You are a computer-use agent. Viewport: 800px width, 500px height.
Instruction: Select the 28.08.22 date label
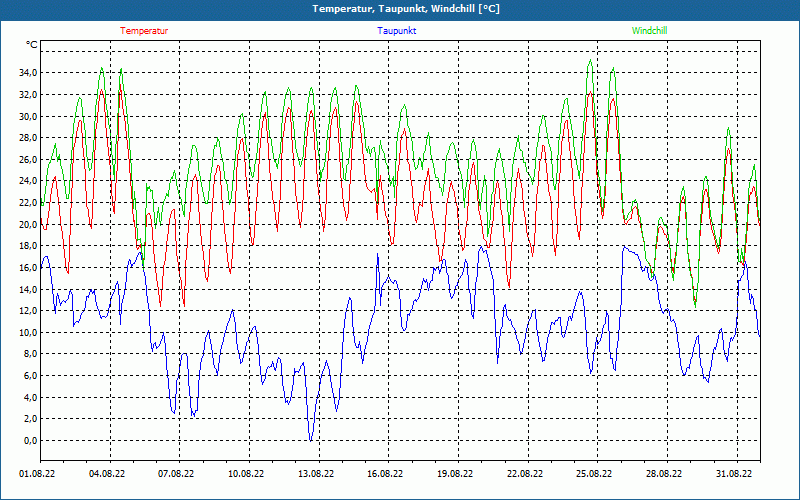[x=664, y=473]
